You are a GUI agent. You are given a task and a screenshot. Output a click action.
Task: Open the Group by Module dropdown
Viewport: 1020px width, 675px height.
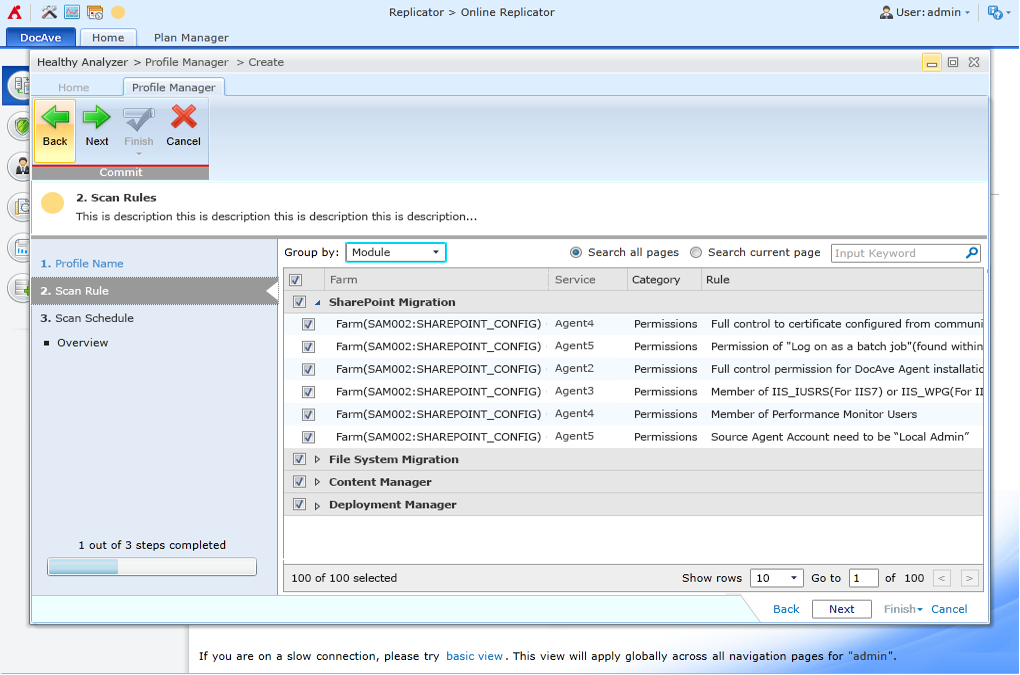(396, 253)
